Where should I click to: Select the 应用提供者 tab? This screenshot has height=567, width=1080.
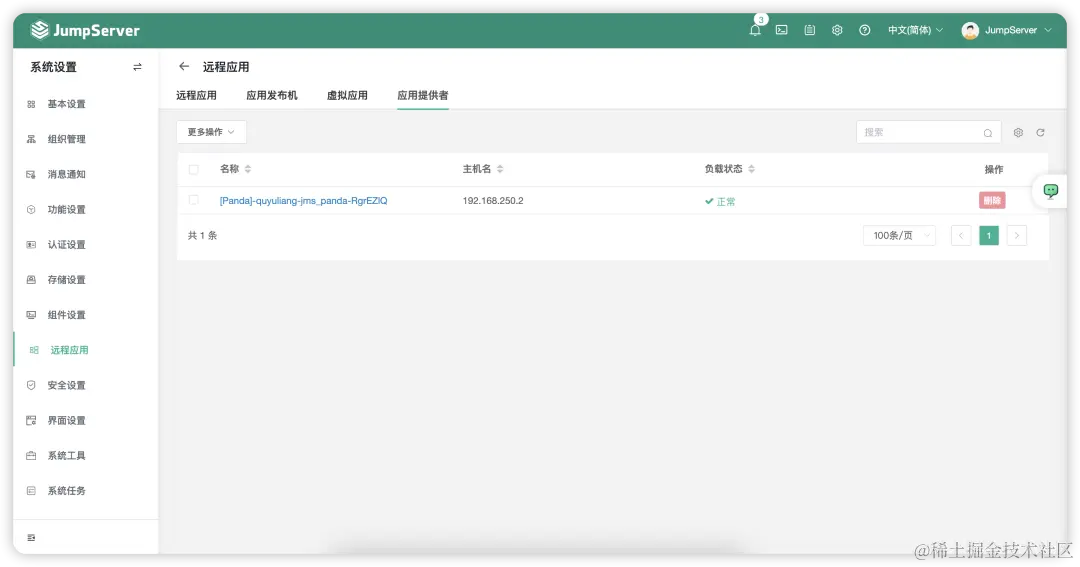pos(423,95)
